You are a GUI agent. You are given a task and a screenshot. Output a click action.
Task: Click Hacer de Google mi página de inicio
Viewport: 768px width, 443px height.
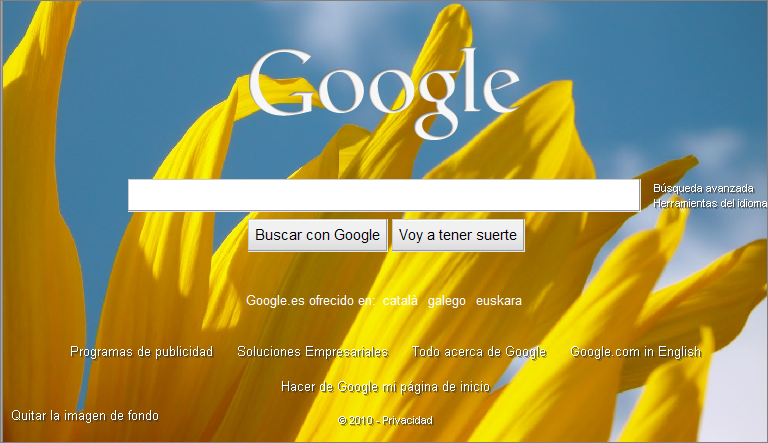coord(385,387)
